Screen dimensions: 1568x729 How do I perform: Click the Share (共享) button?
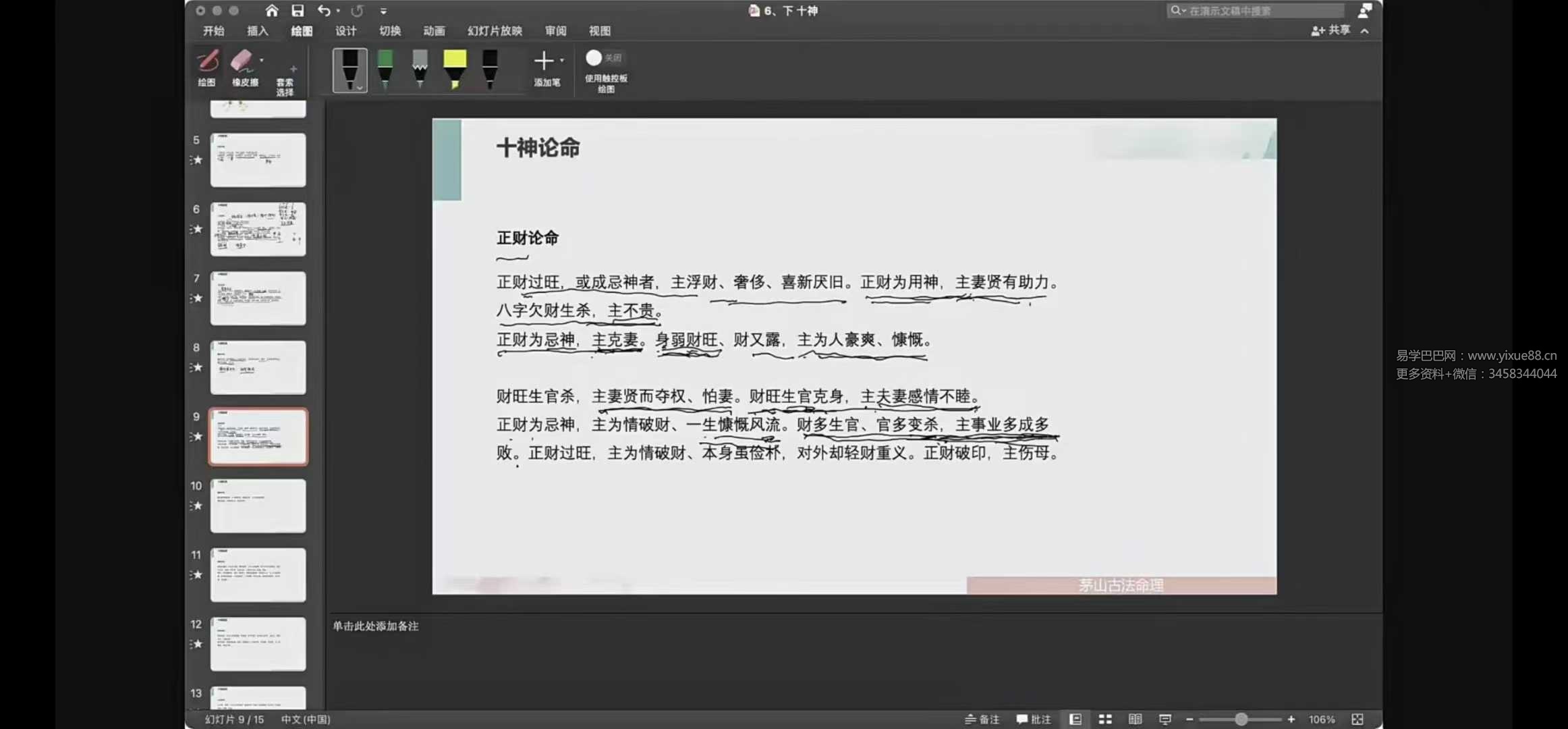(1331, 30)
